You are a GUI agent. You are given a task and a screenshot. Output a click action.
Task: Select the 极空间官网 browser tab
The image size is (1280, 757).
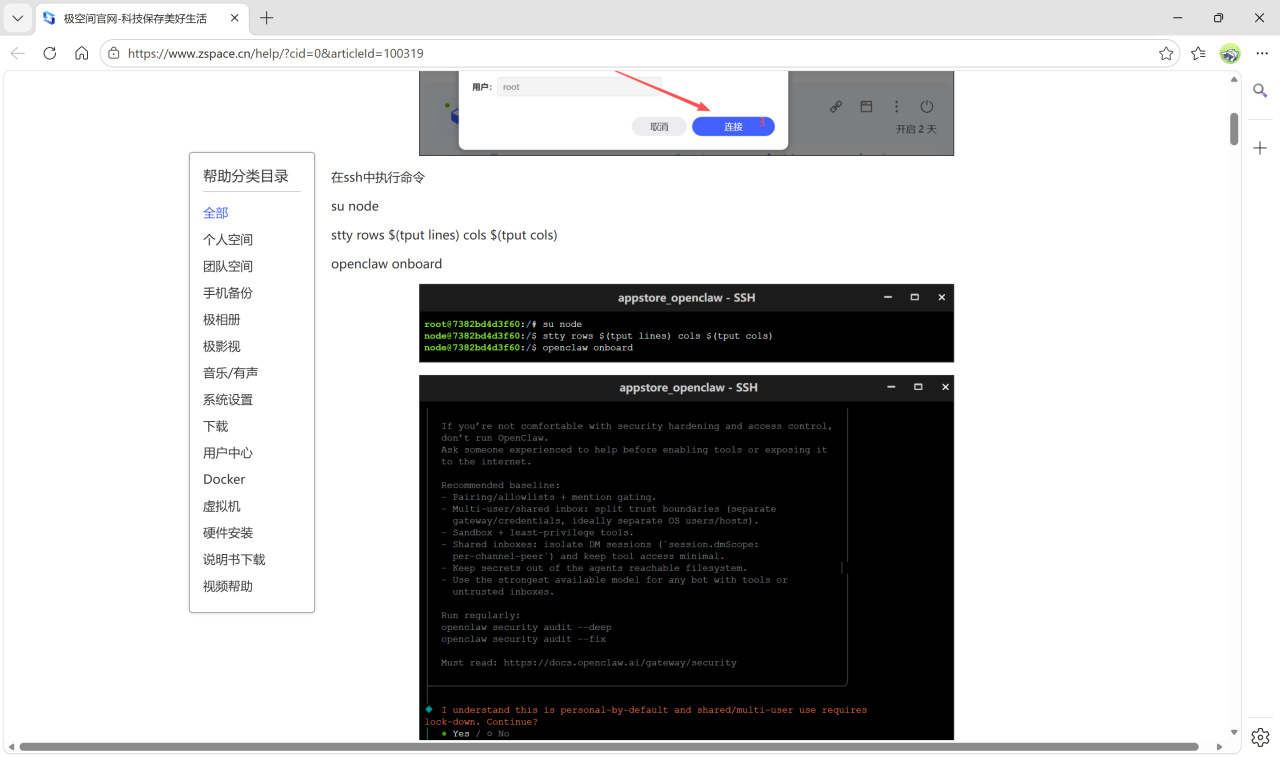pos(142,18)
